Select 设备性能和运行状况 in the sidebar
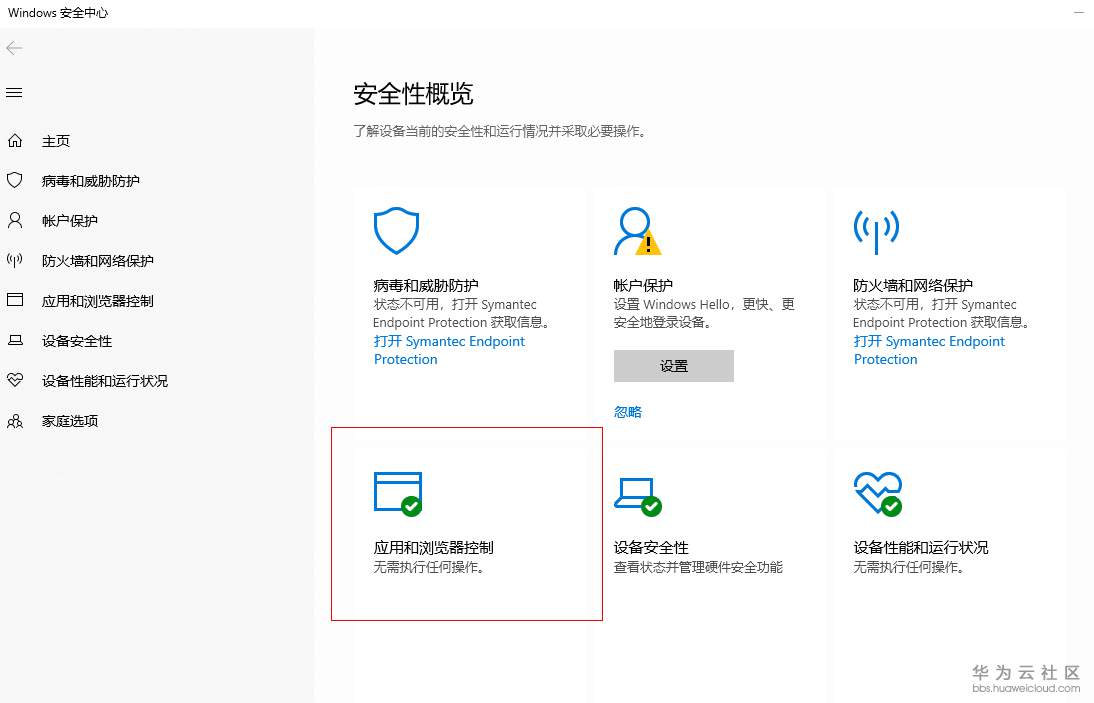Image resolution: width=1094 pixels, height=703 pixels. [x=105, y=381]
